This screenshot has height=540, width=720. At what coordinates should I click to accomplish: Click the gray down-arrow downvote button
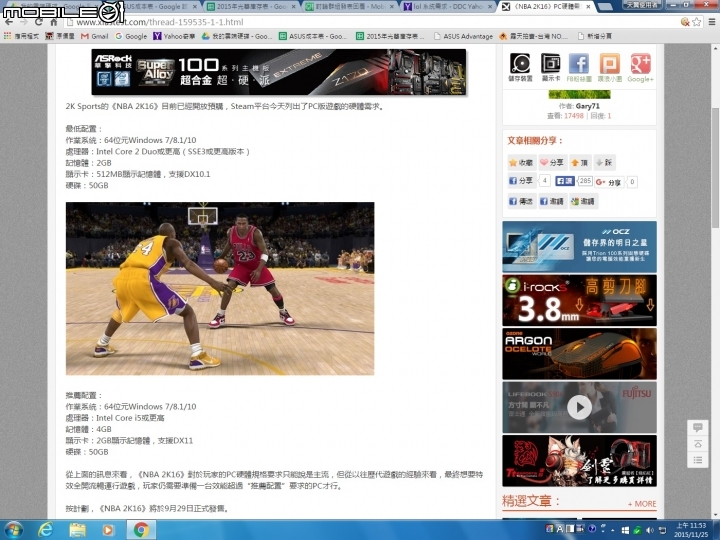point(604,163)
